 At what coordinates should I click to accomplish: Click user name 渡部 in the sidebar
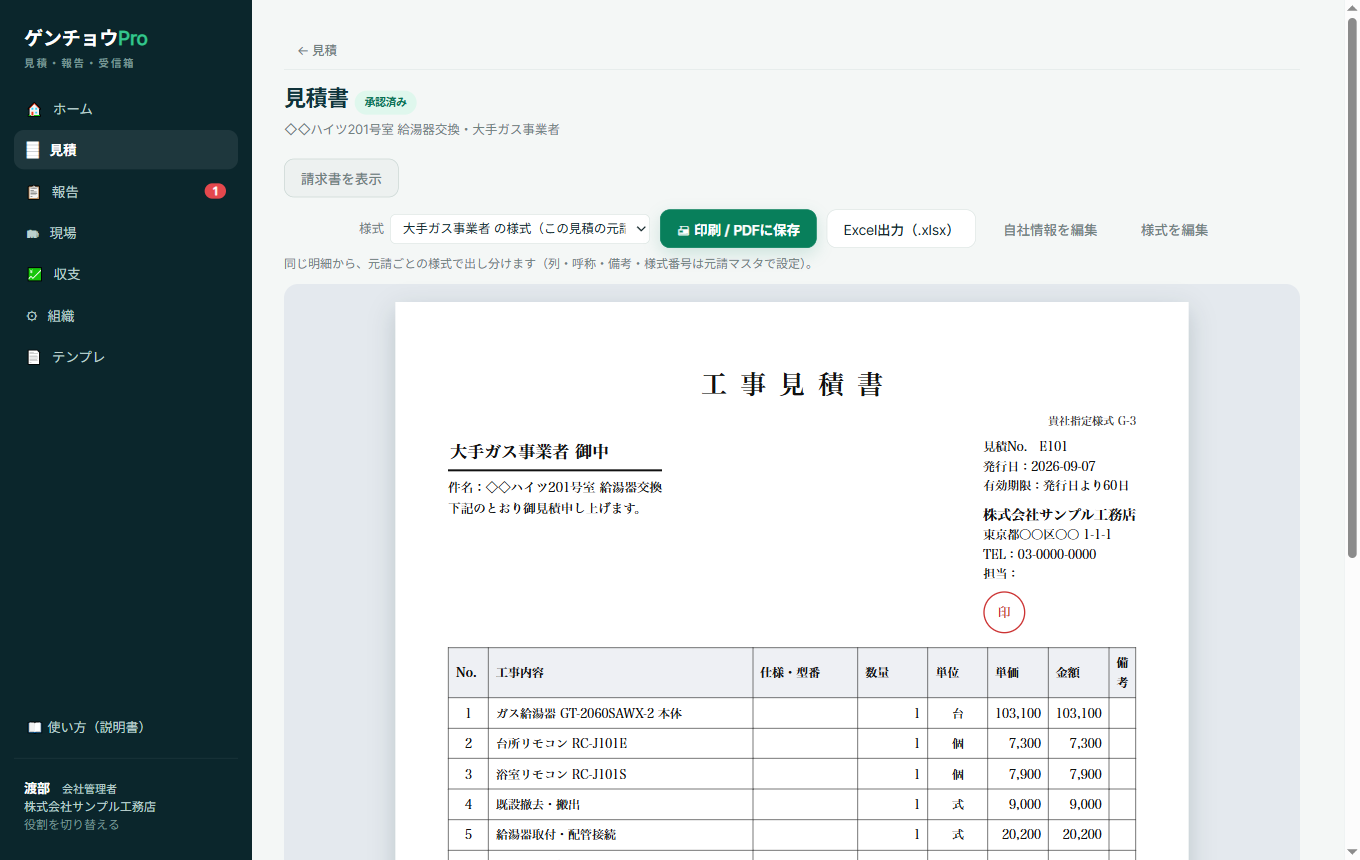(37, 788)
